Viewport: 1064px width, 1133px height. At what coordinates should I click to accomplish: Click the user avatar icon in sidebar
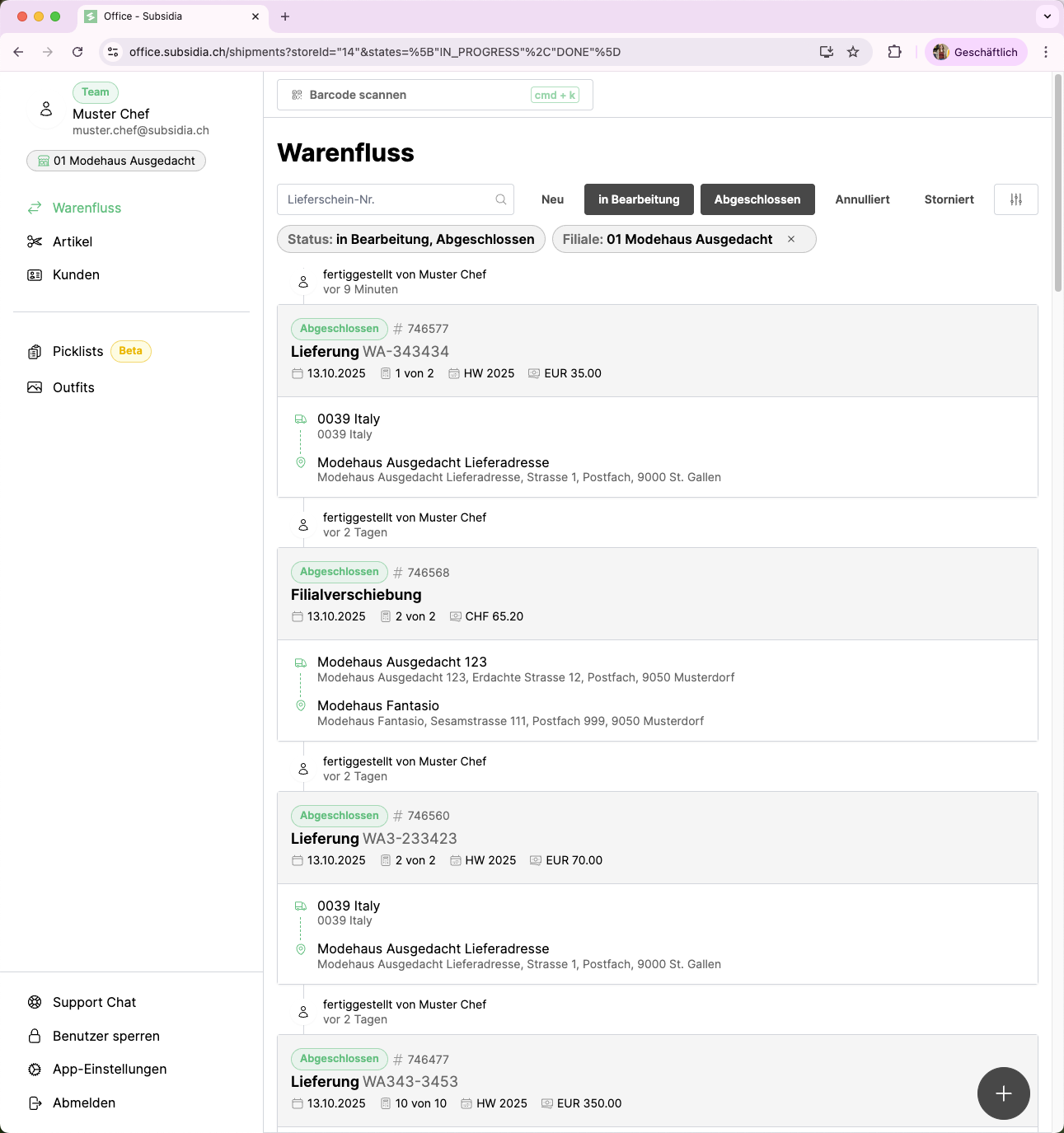(46, 110)
